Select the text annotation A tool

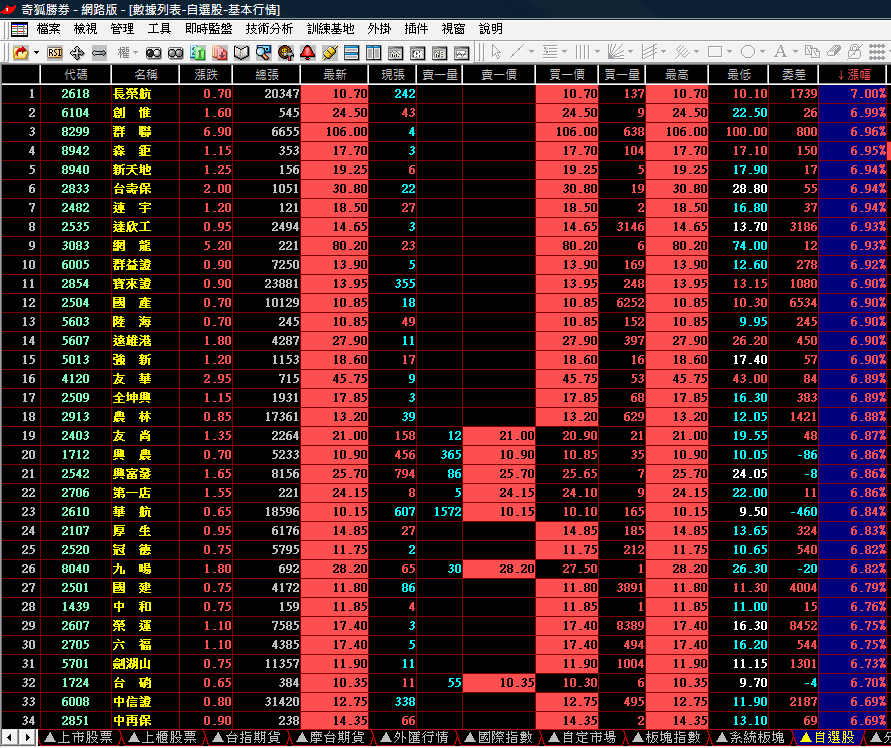tap(781, 52)
